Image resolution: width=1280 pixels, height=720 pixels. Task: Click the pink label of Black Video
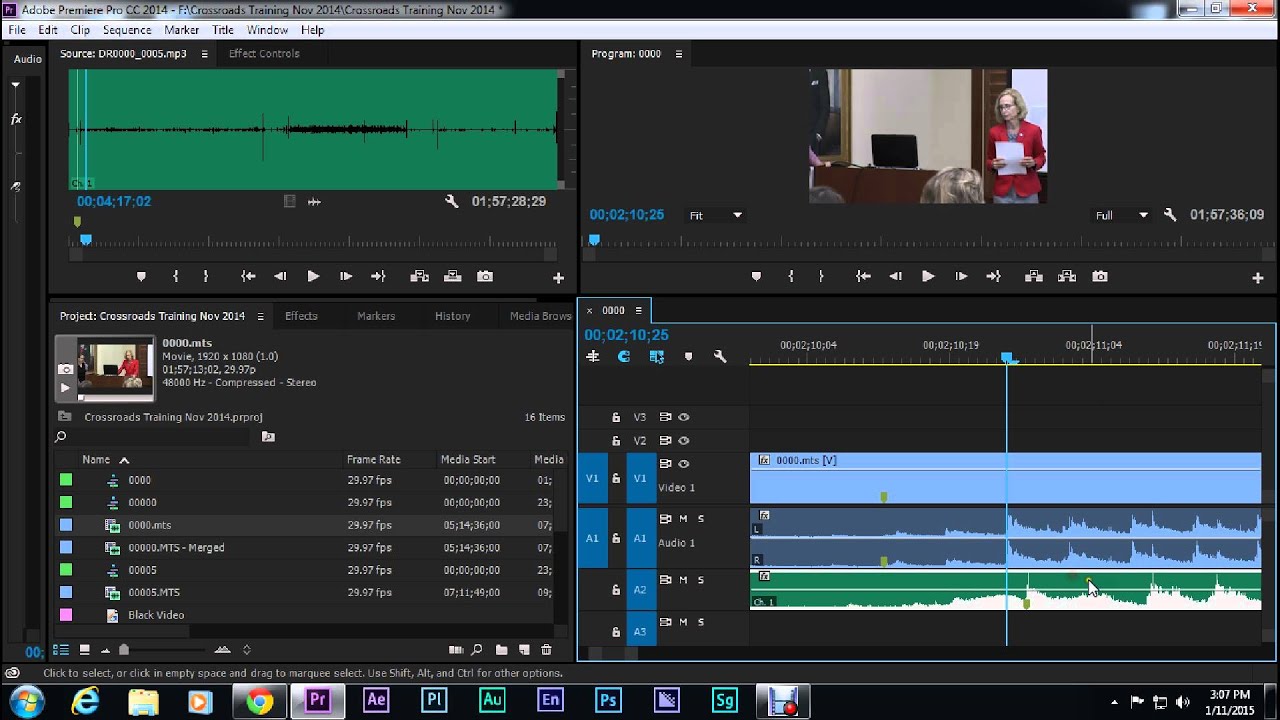tap(66, 615)
